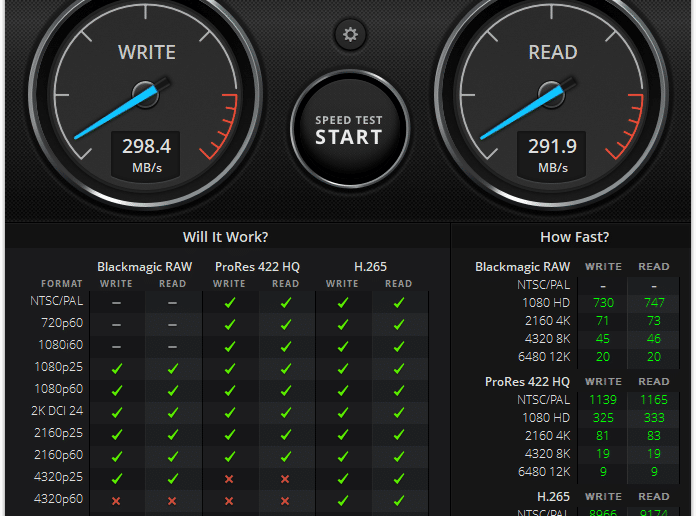Click the H.265 write checkmark at 1080i60
The width and height of the screenshot is (696, 516).
343,346
